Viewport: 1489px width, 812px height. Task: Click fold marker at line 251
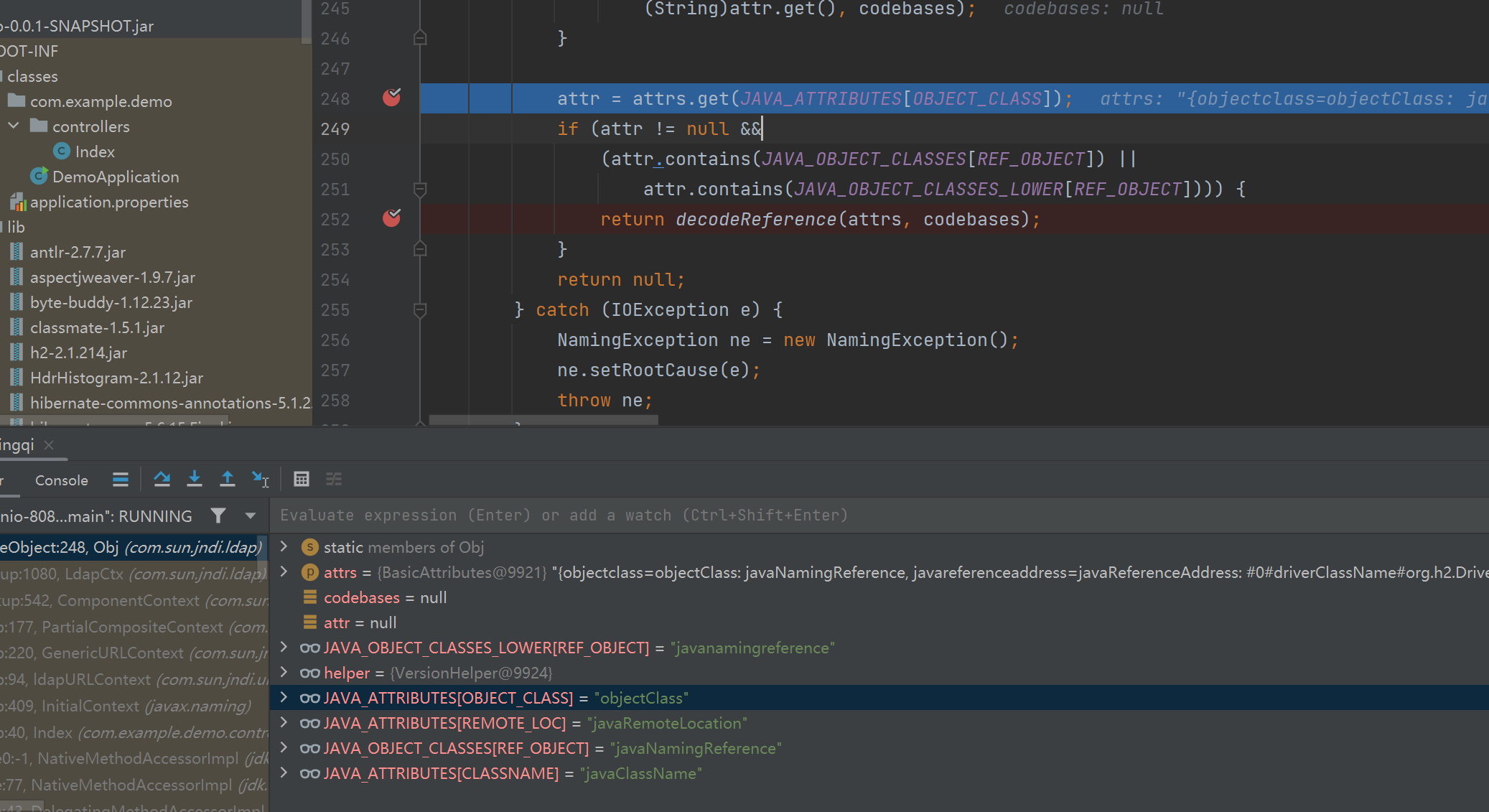tap(421, 189)
